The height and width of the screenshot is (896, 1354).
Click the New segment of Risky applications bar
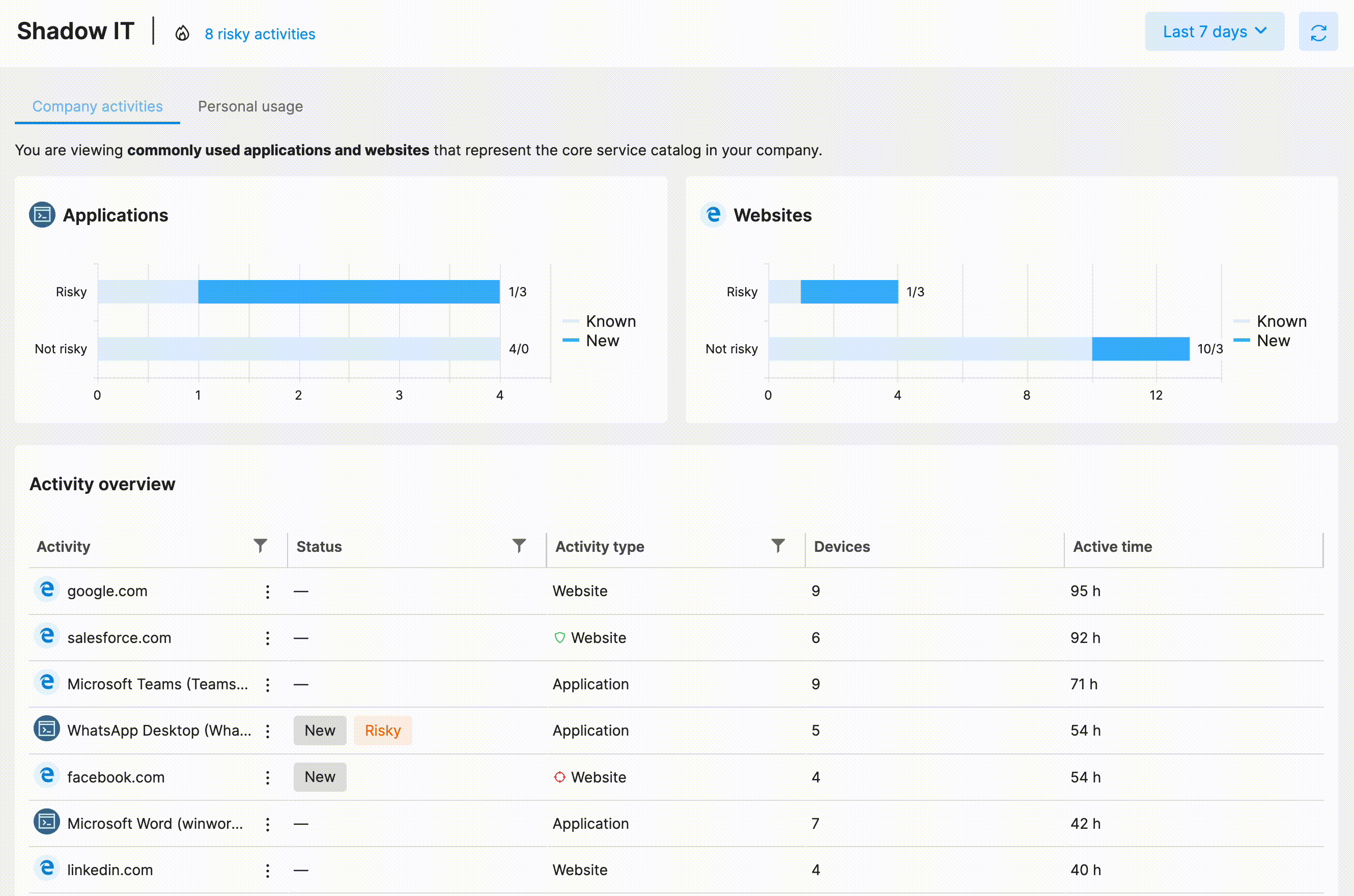coord(349,291)
